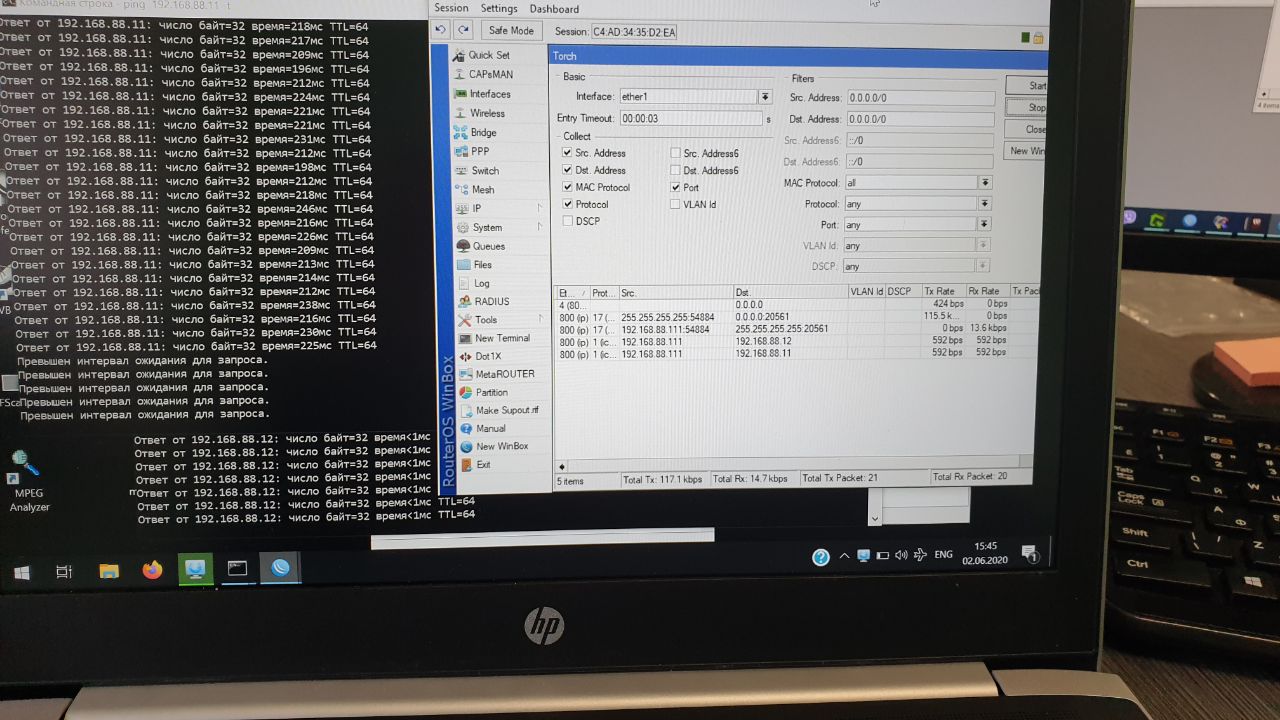Open Quick Set in WinBox sidebar

[x=489, y=55]
